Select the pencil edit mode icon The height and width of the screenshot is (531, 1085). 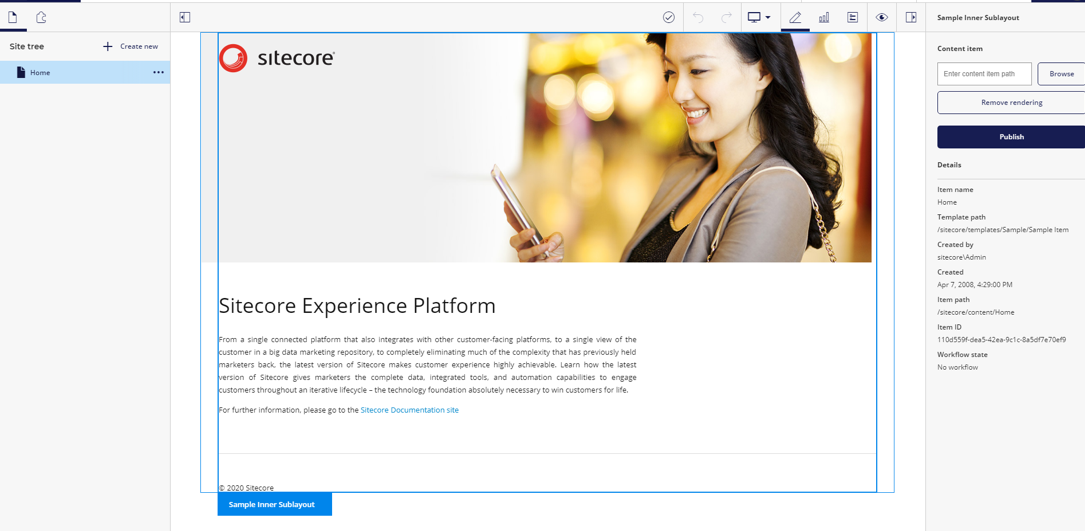[x=795, y=17]
